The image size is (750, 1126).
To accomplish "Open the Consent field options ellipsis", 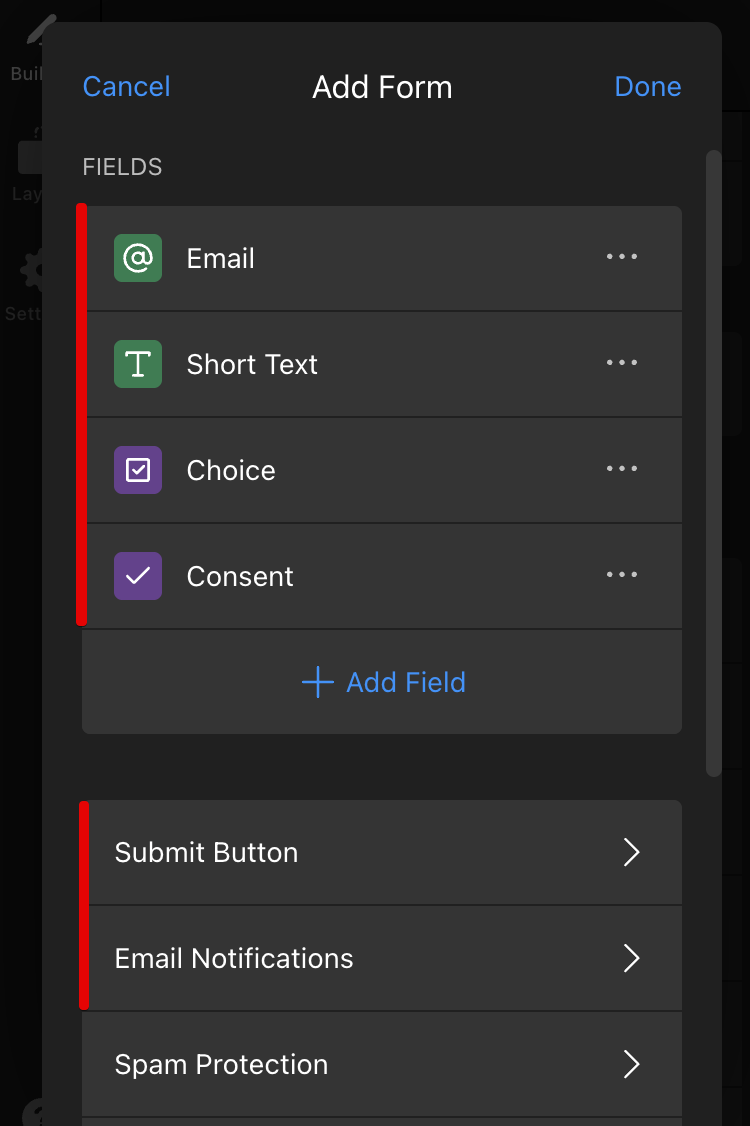I will coord(621,574).
